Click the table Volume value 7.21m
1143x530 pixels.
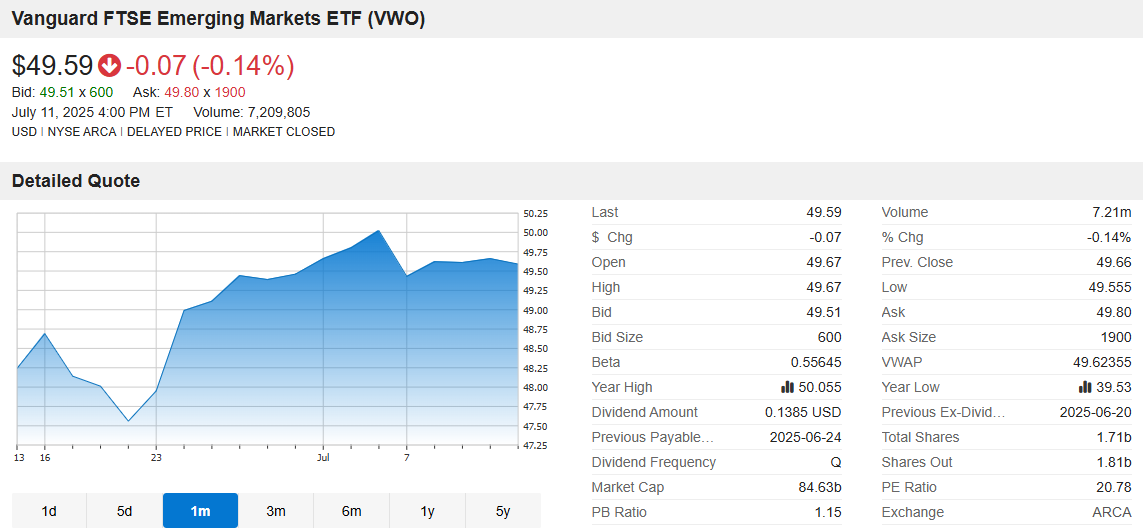click(x=1112, y=212)
